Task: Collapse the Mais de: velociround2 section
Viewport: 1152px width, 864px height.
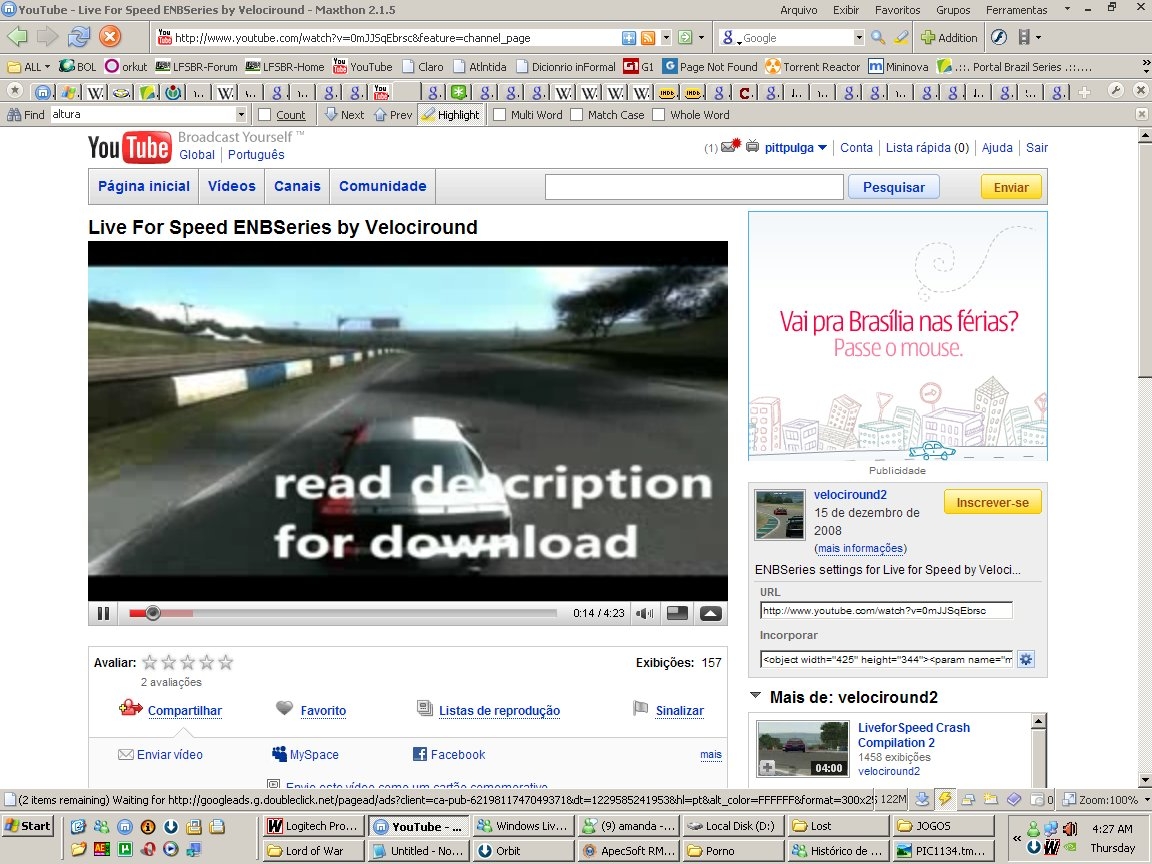Action: 755,695
